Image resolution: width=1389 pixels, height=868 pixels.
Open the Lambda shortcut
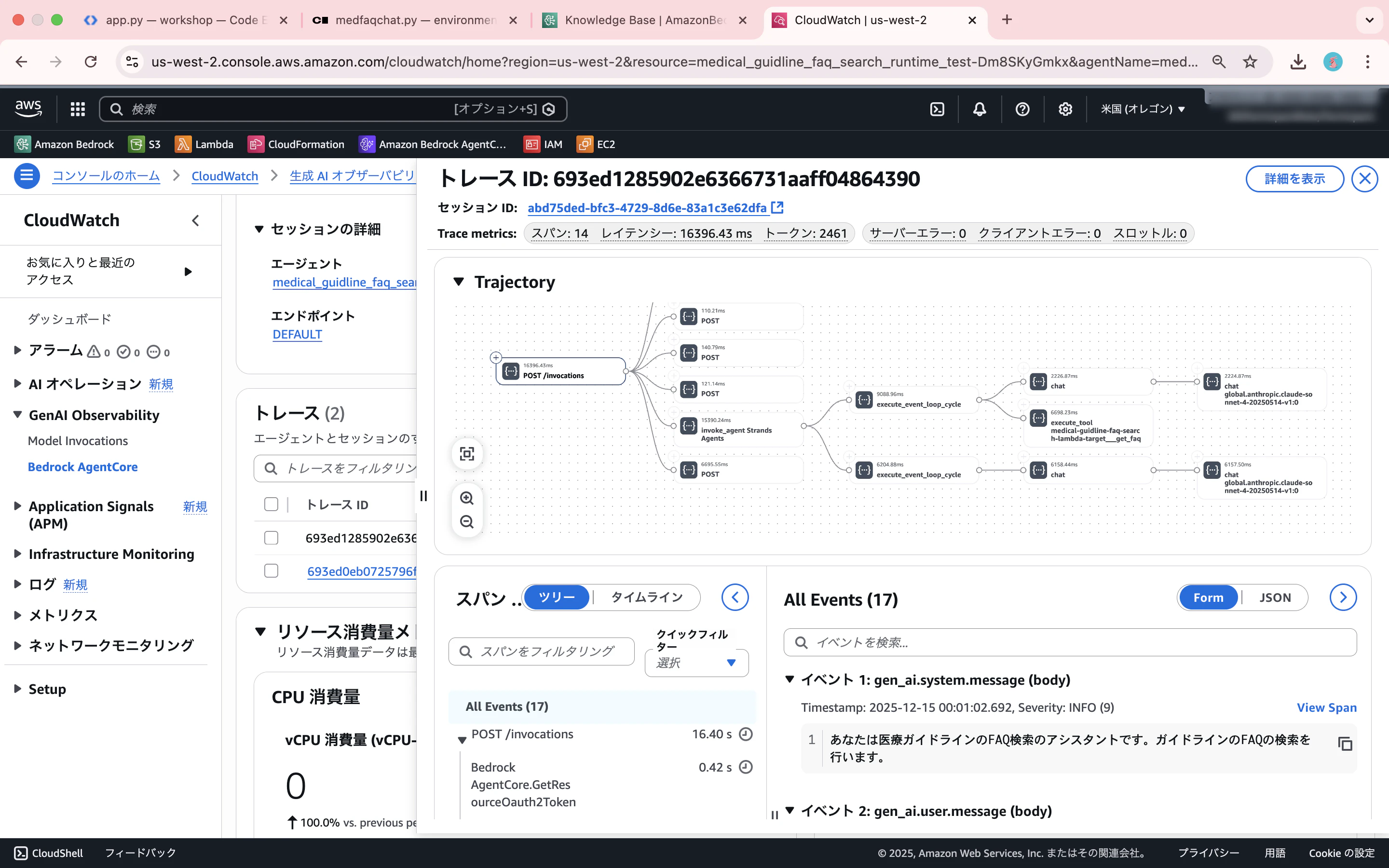tap(204, 144)
